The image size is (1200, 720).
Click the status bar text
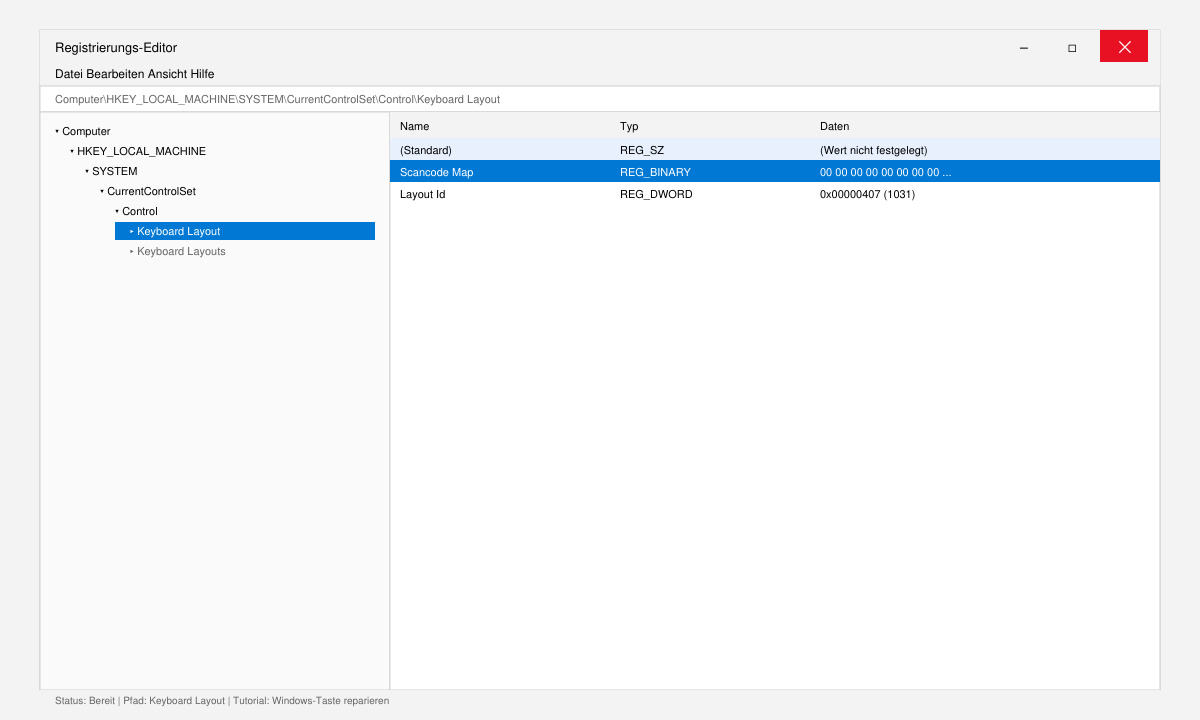[x=222, y=701]
